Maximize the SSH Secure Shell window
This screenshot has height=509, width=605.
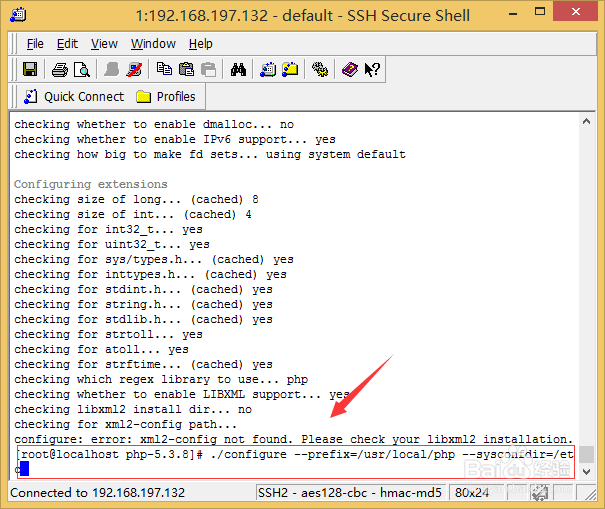tap(540, 12)
